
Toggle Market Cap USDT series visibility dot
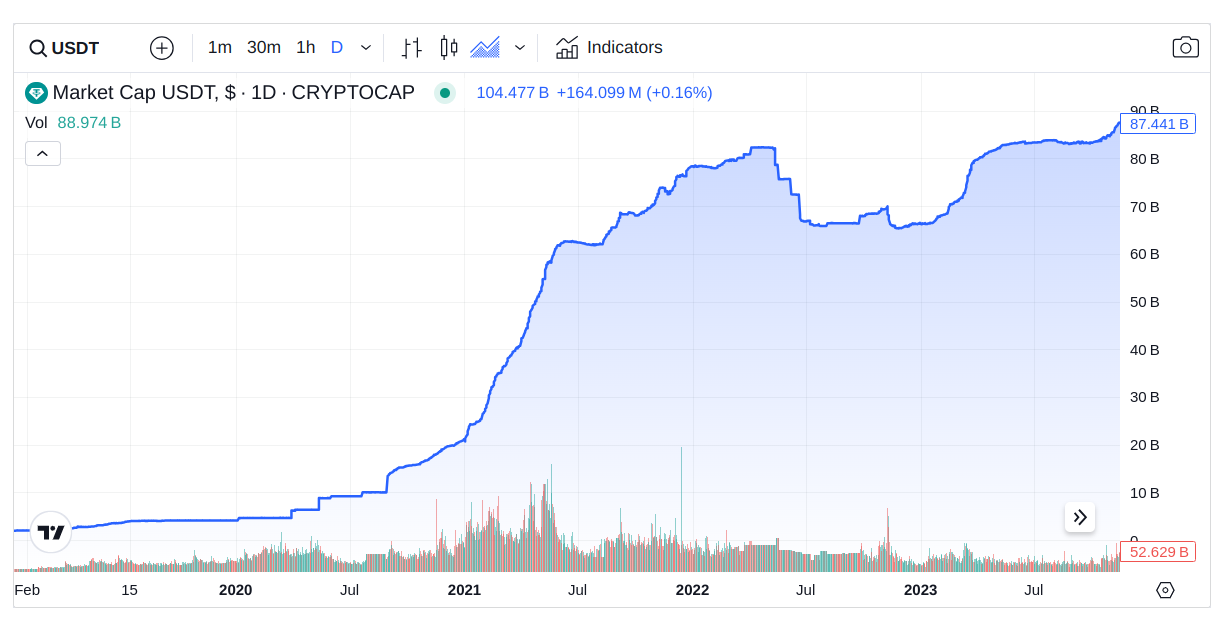[x=444, y=92]
